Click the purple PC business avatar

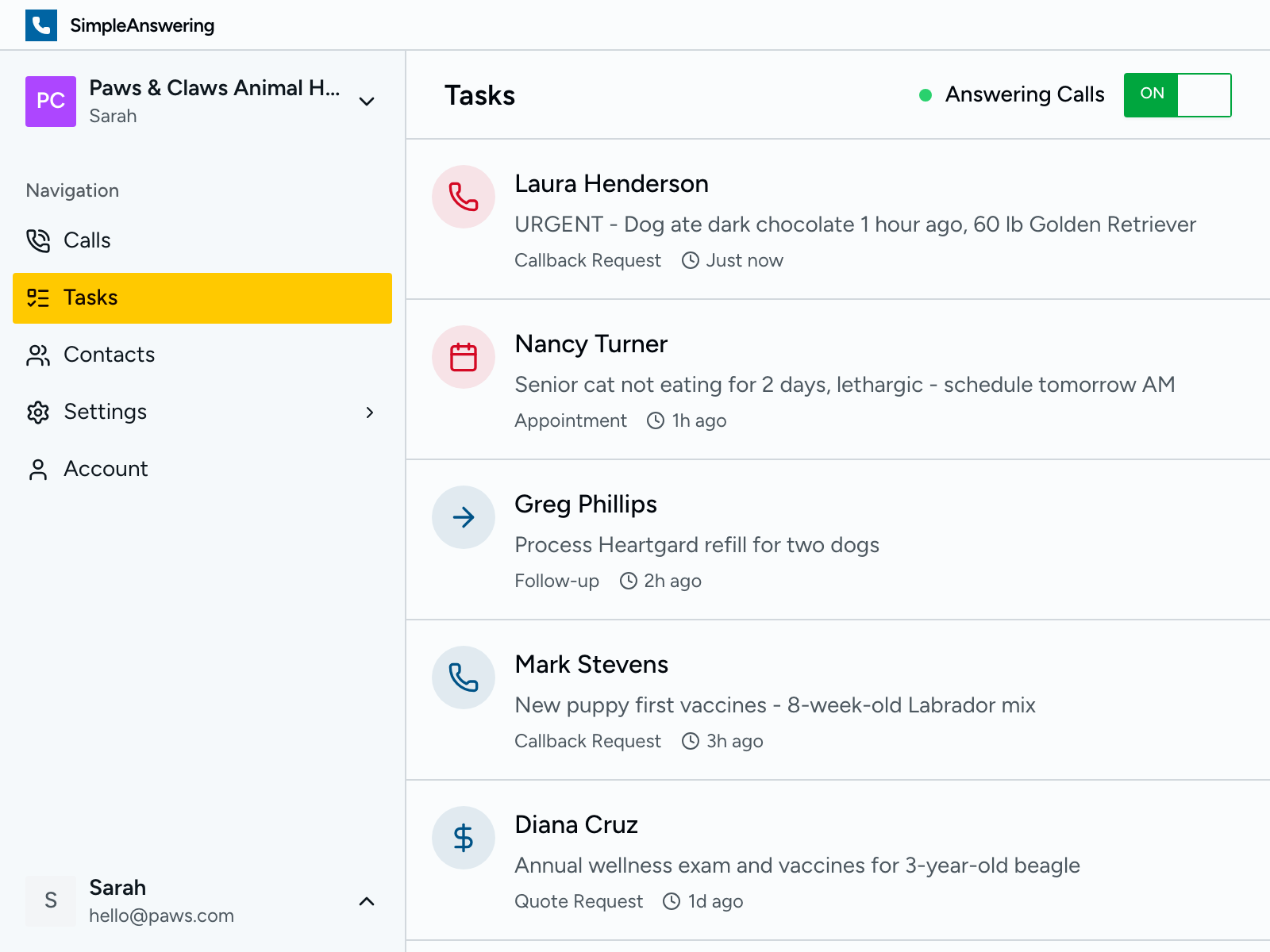[x=51, y=102]
